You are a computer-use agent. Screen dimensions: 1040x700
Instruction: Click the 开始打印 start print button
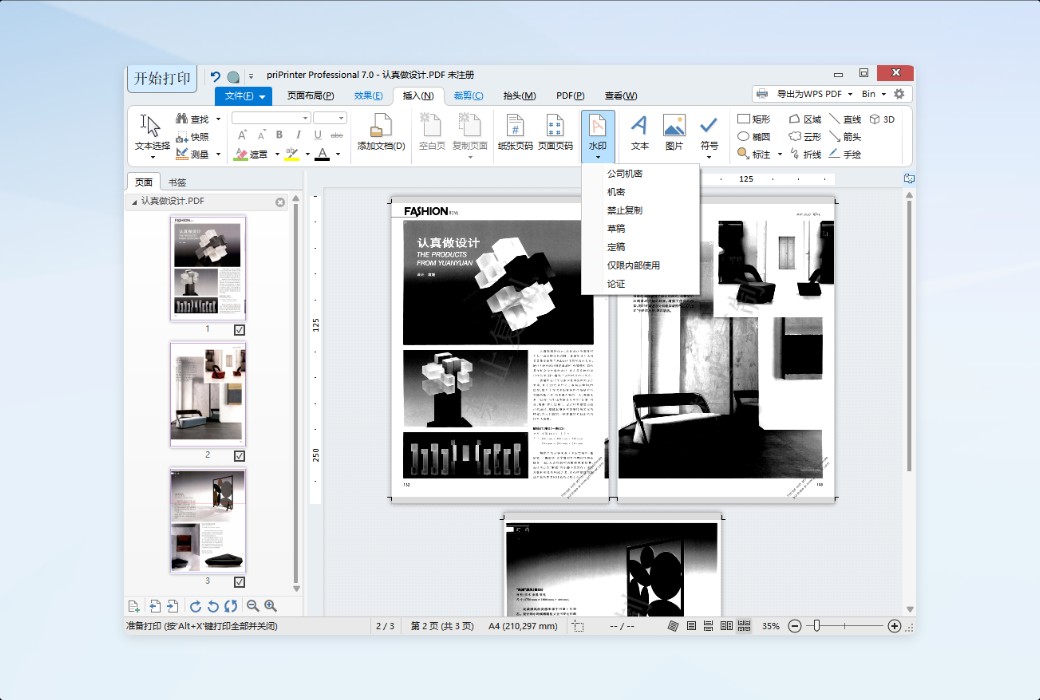pyautogui.click(x=162, y=78)
